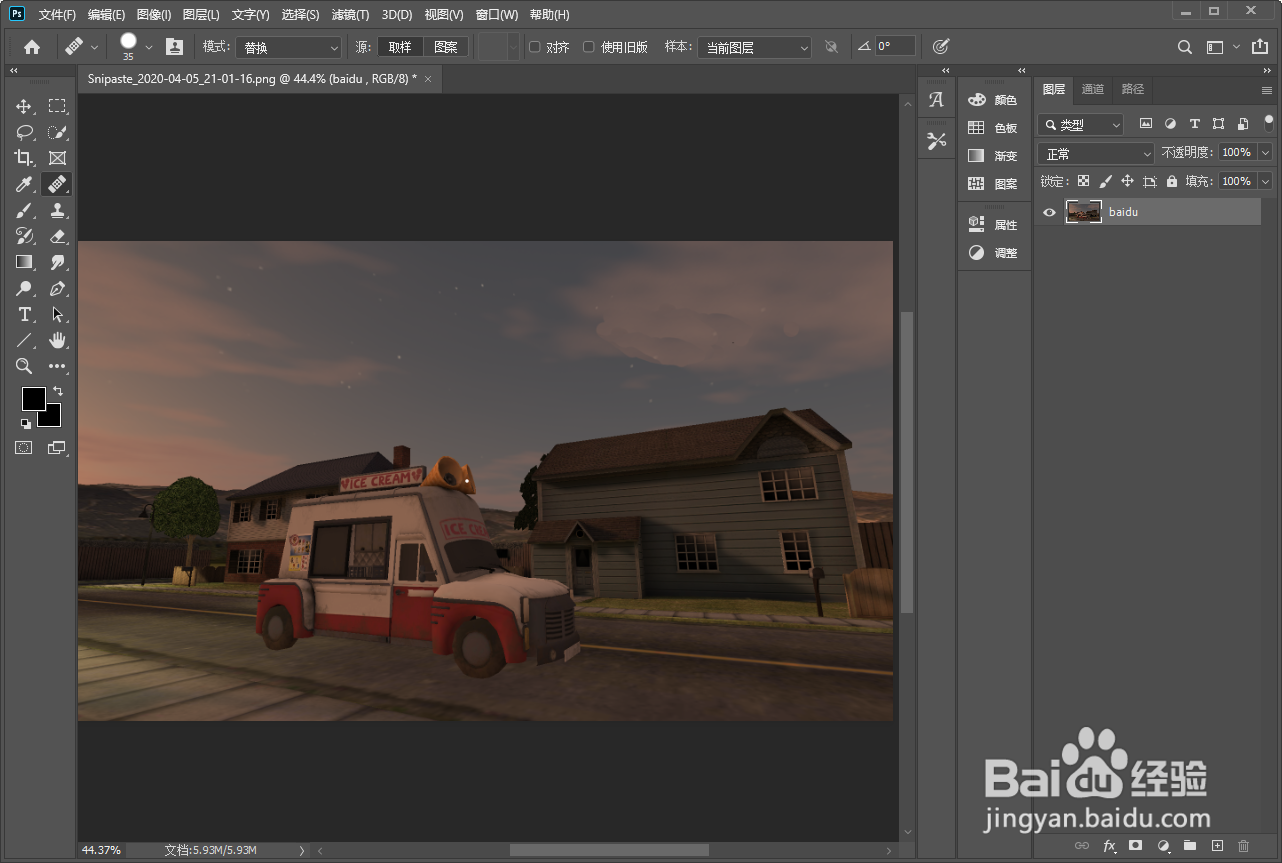Enable the 对齐 checkbox
This screenshot has height=863, width=1282.
(535, 47)
